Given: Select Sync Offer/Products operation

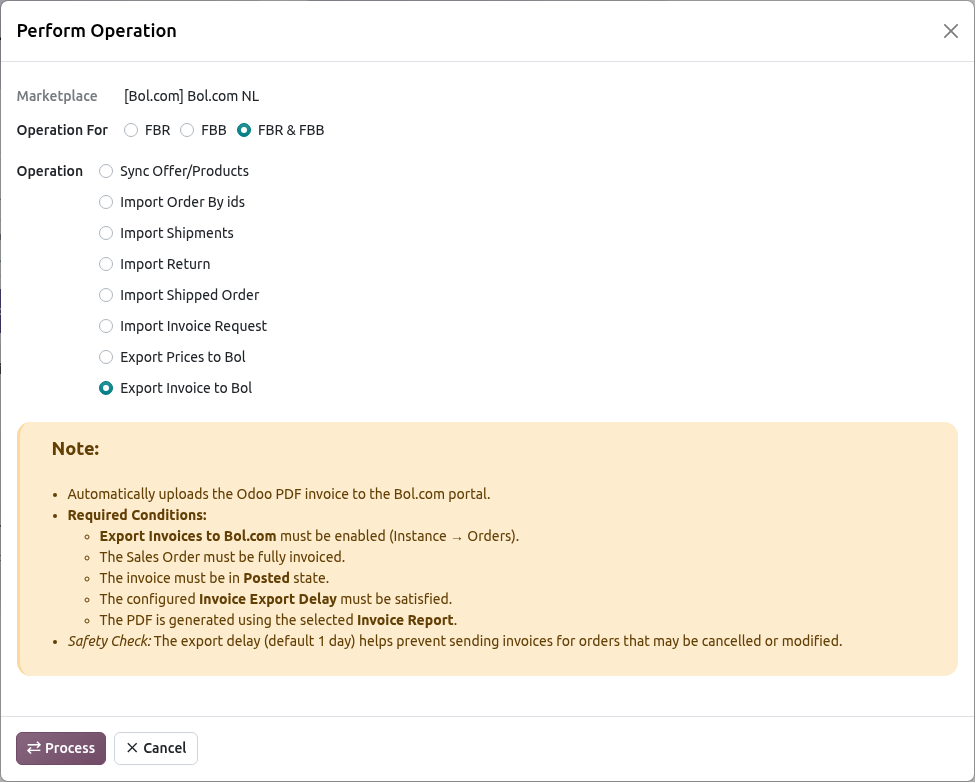Looking at the screenshot, I should pos(106,171).
